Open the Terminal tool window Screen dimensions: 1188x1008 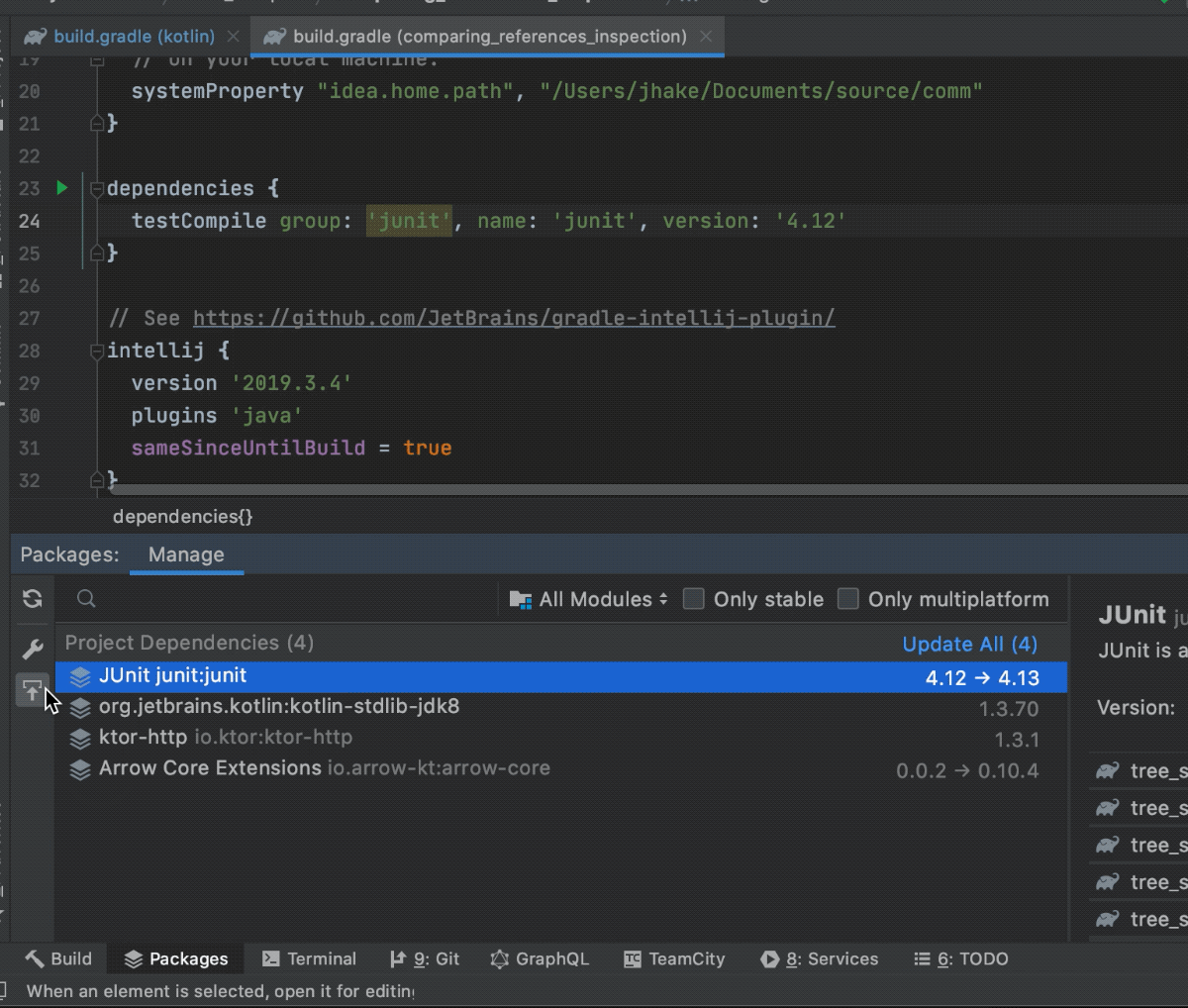[309, 958]
